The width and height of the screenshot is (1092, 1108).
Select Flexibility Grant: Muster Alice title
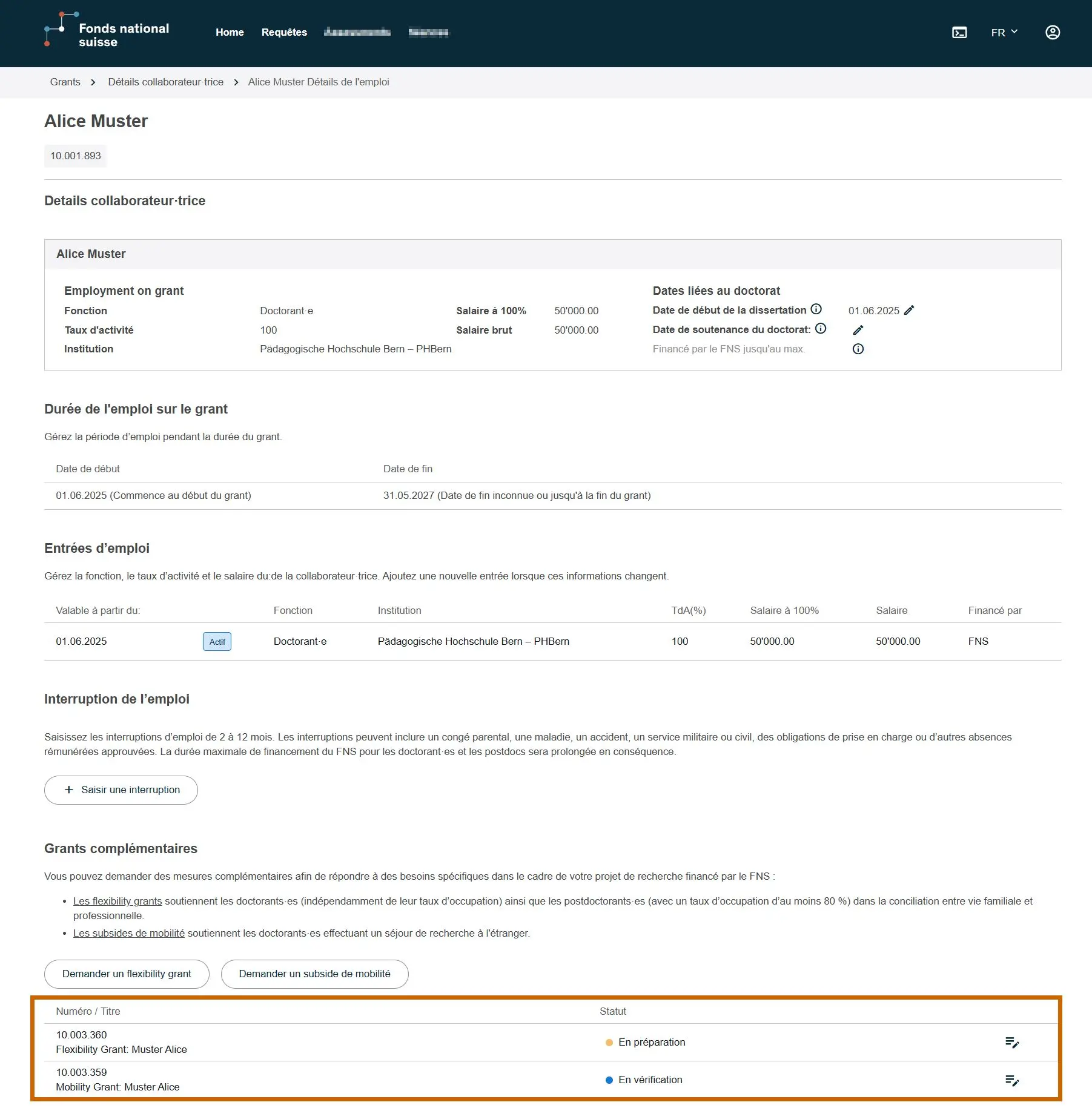click(121, 1050)
